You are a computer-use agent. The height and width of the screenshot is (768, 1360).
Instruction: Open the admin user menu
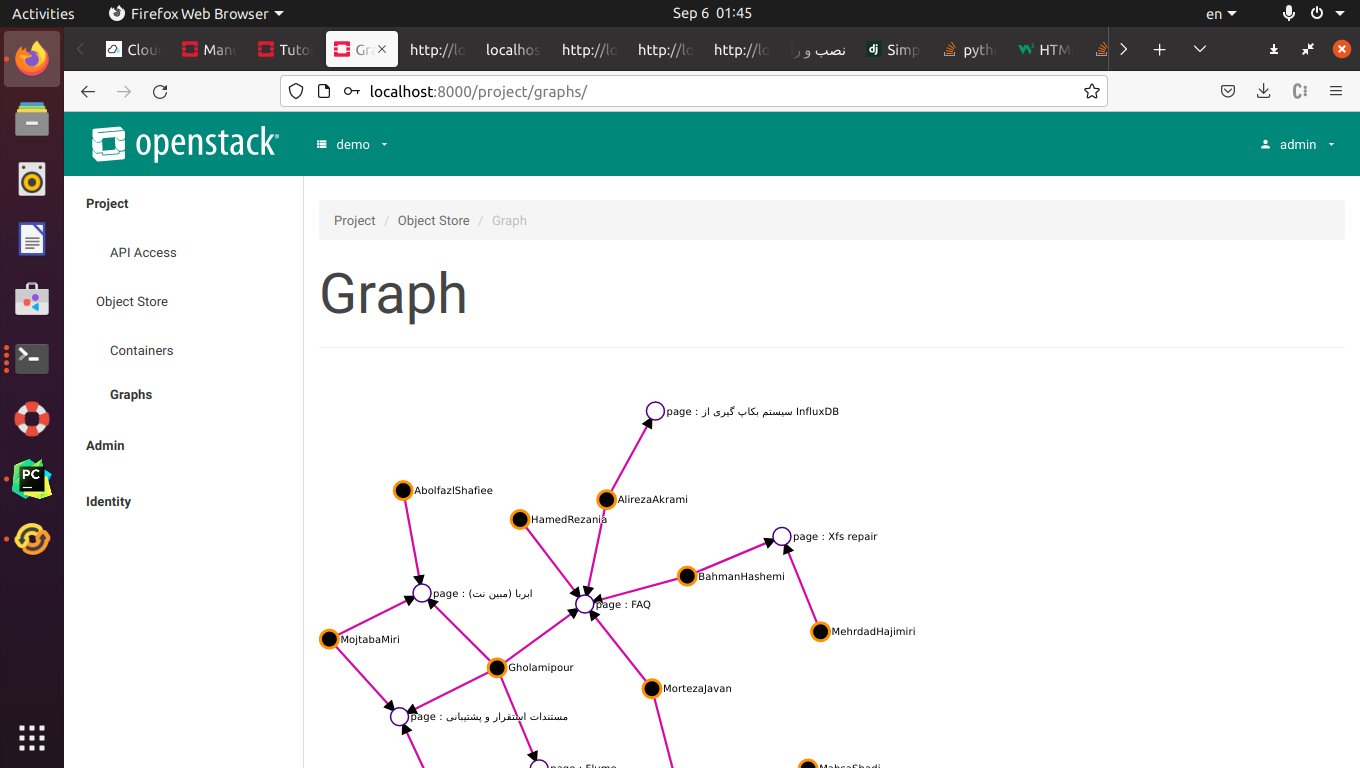tap(1298, 144)
